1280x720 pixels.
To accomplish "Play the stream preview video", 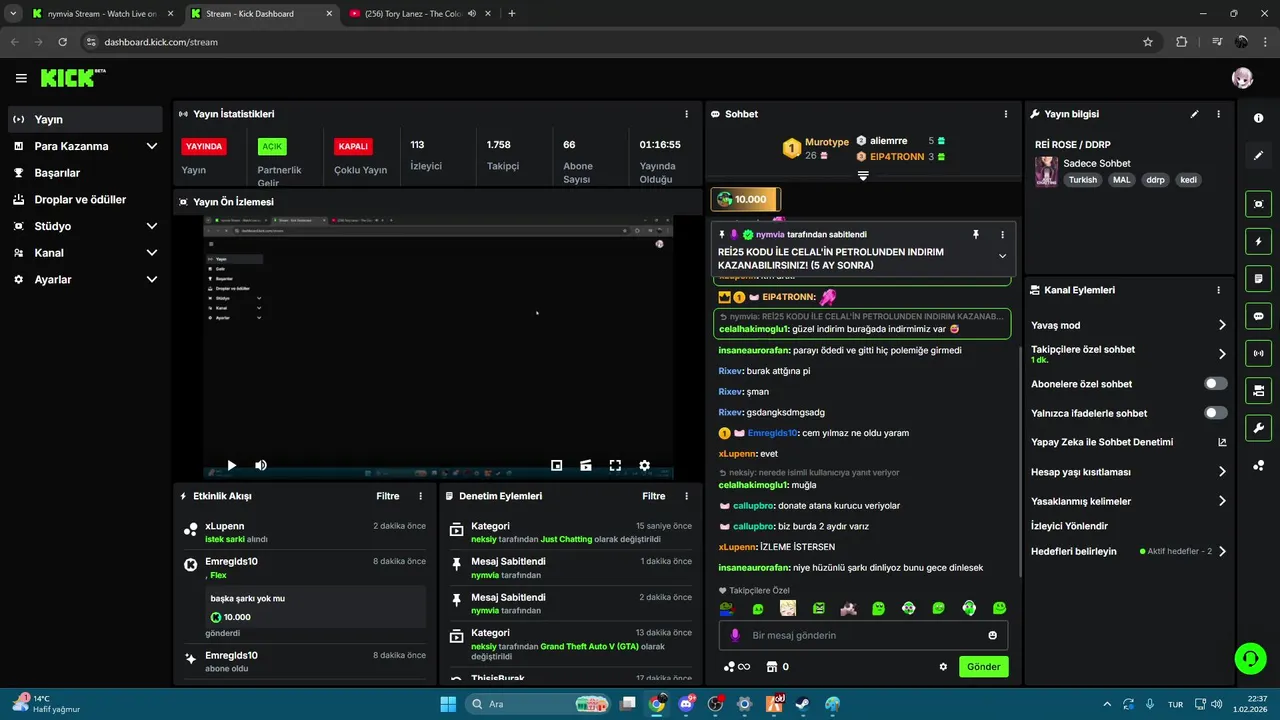I will pyautogui.click(x=231, y=465).
